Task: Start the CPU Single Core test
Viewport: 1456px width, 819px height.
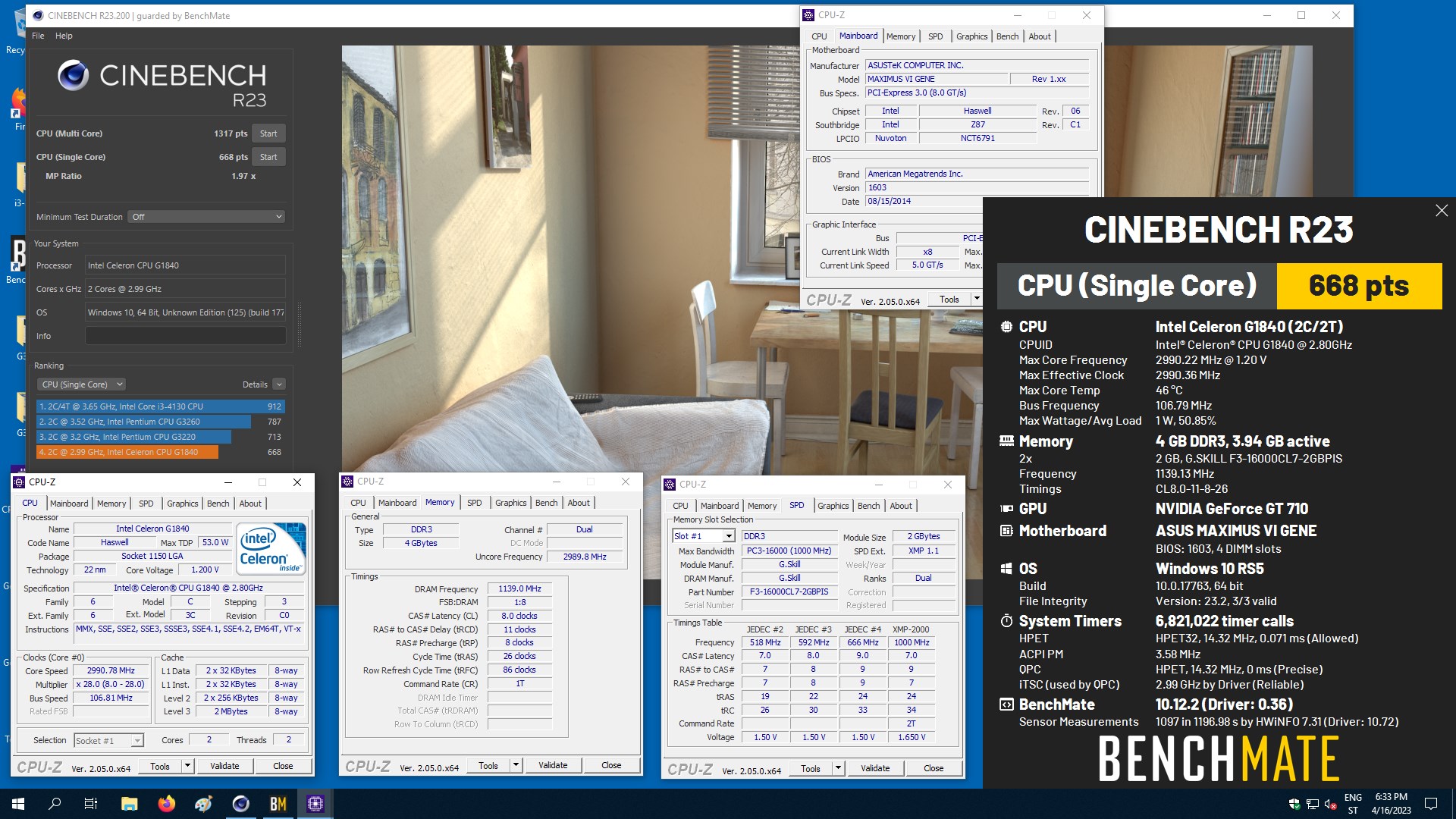Action: 268,157
